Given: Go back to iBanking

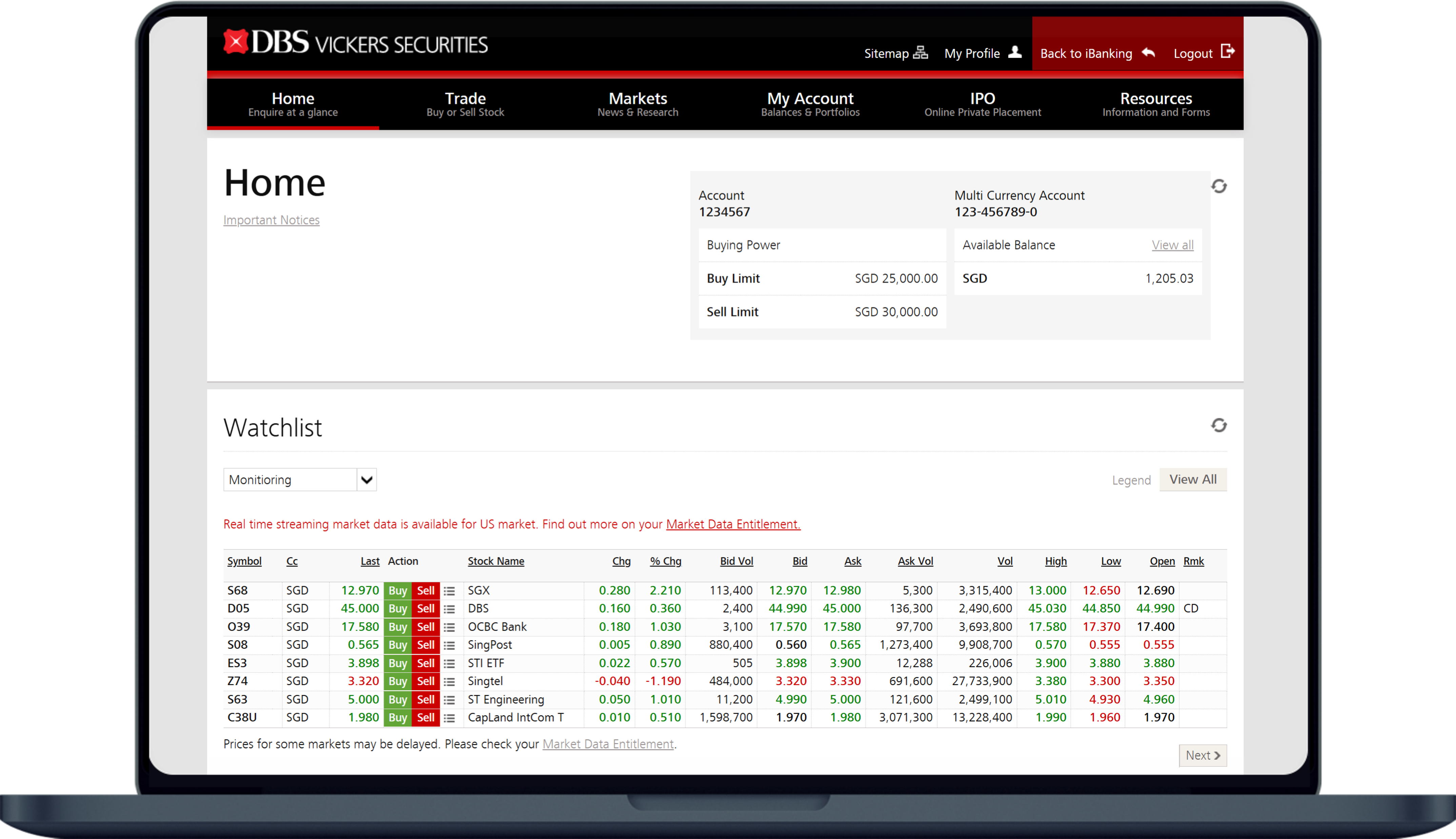Looking at the screenshot, I should (1097, 54).
